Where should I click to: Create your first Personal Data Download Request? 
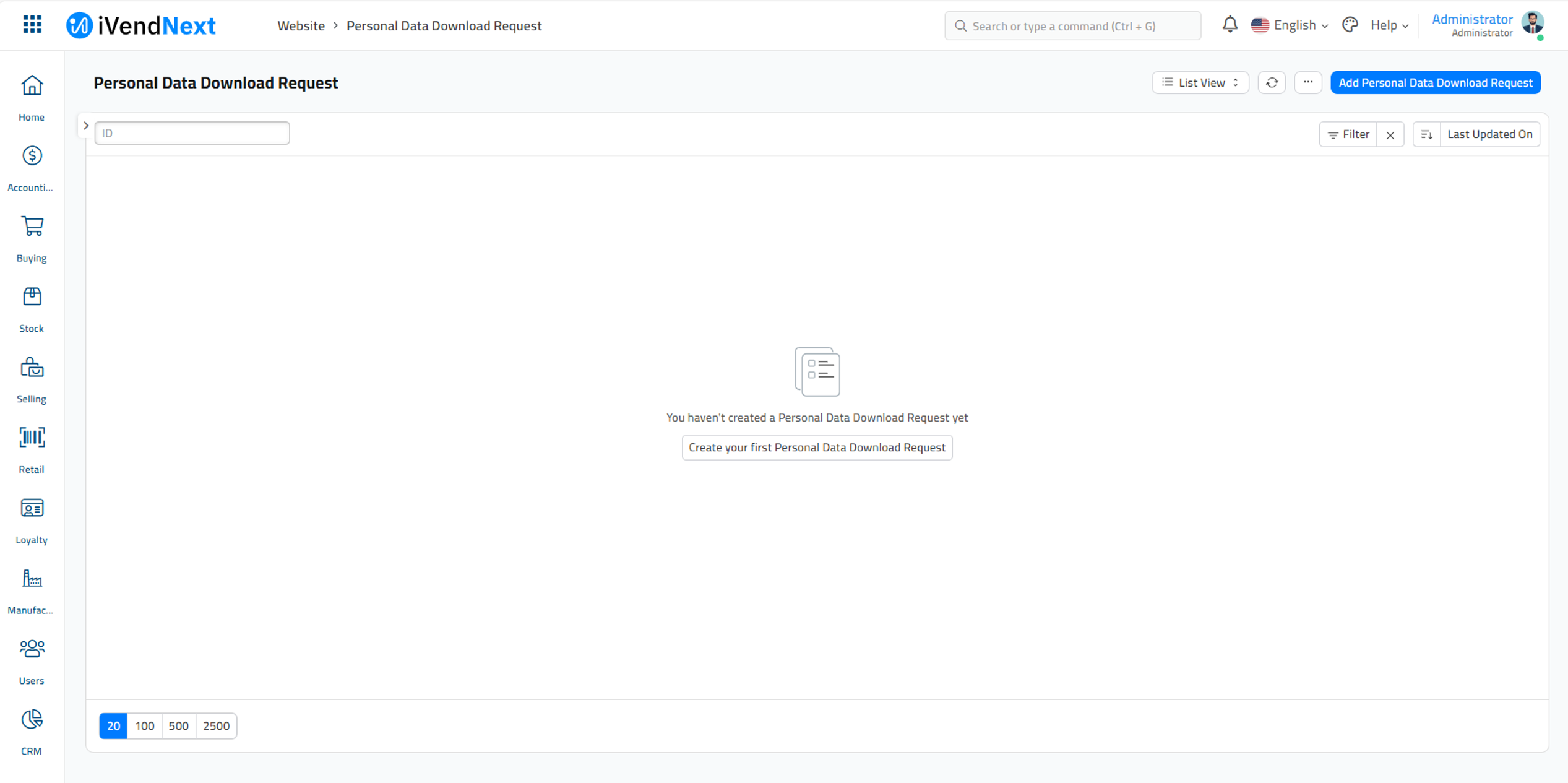coord(817,447)
